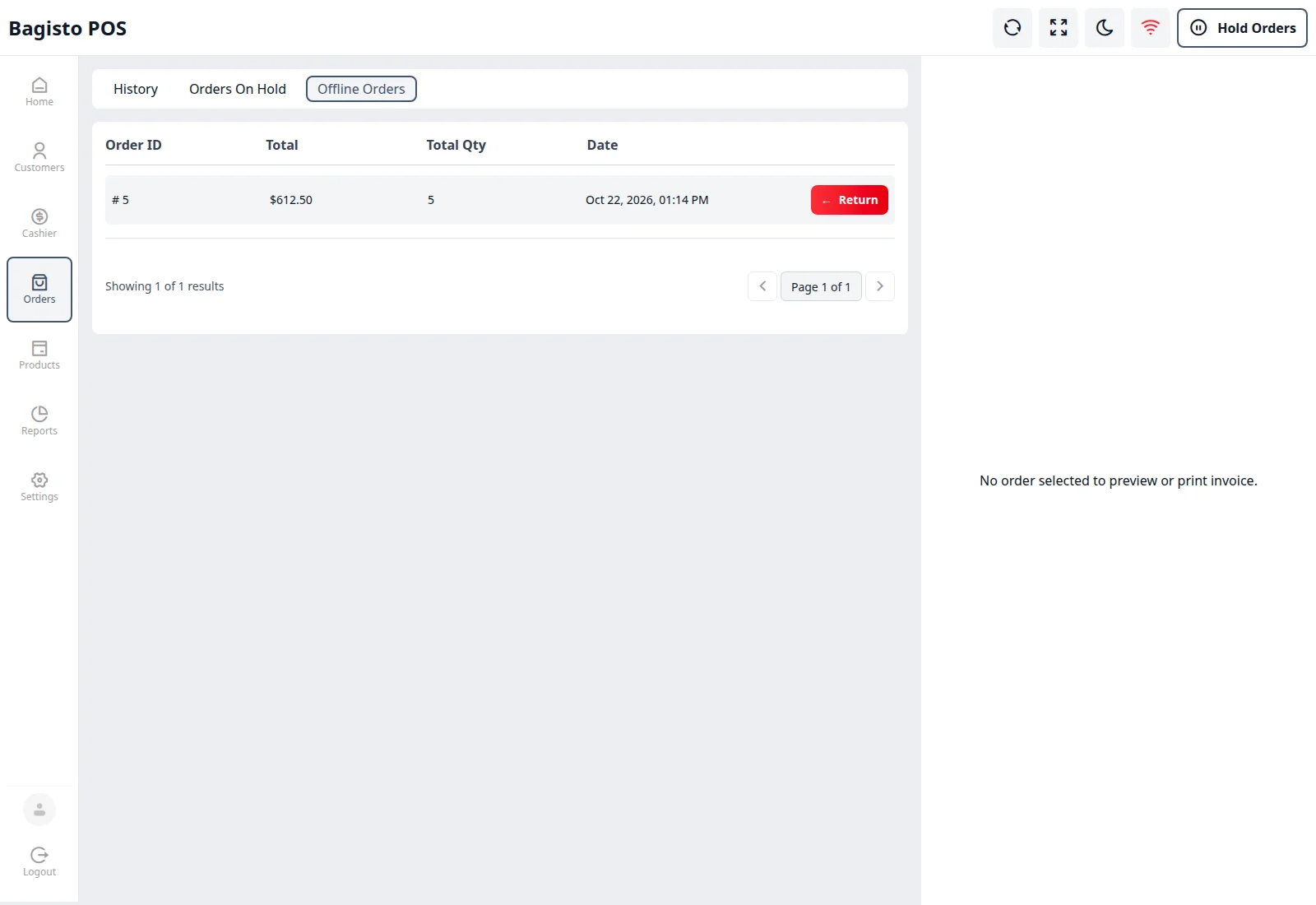Click the sync refresh icon
This screenshot has width=1316, height=905.
(x=1012, y=28)
